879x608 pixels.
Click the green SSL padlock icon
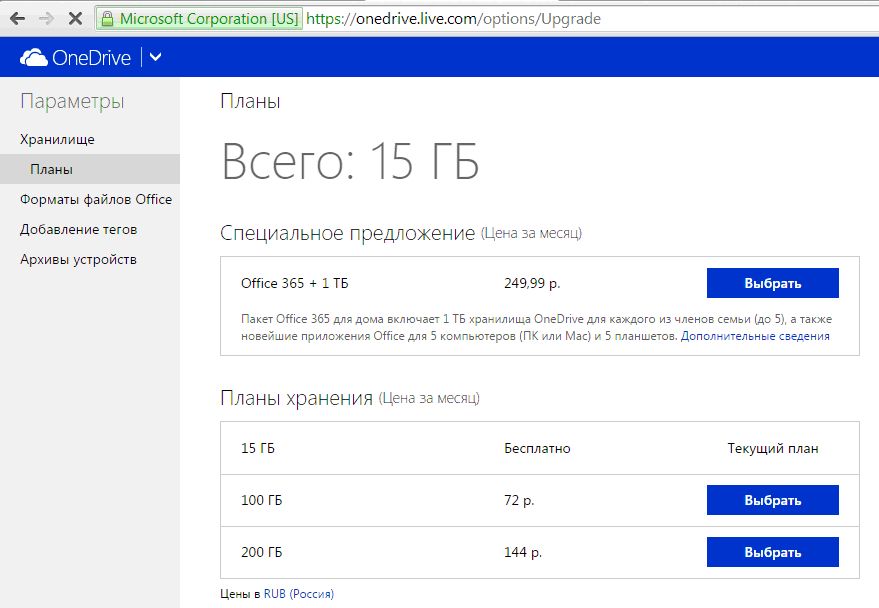107,18
